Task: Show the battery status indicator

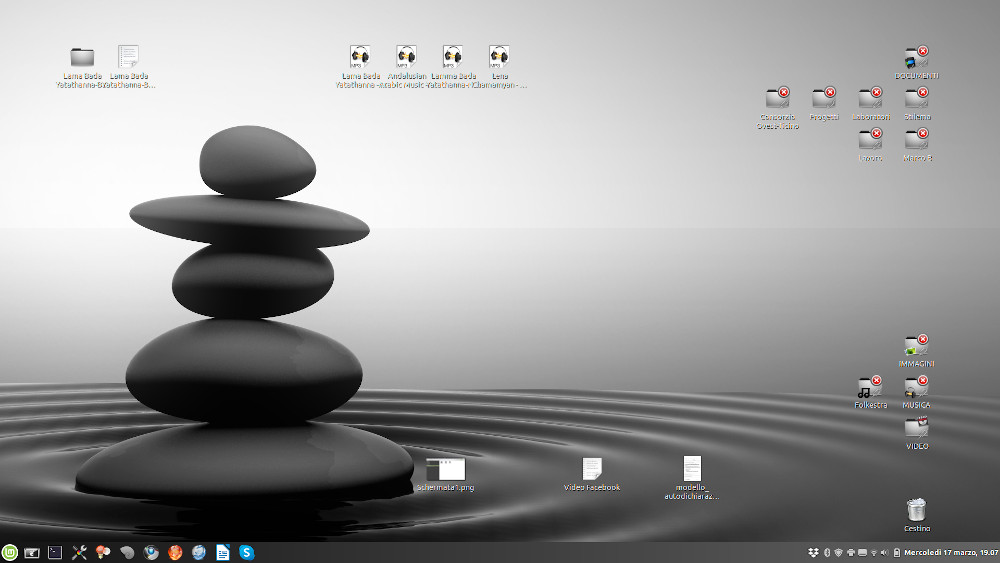Action: (x=897, y=553)
